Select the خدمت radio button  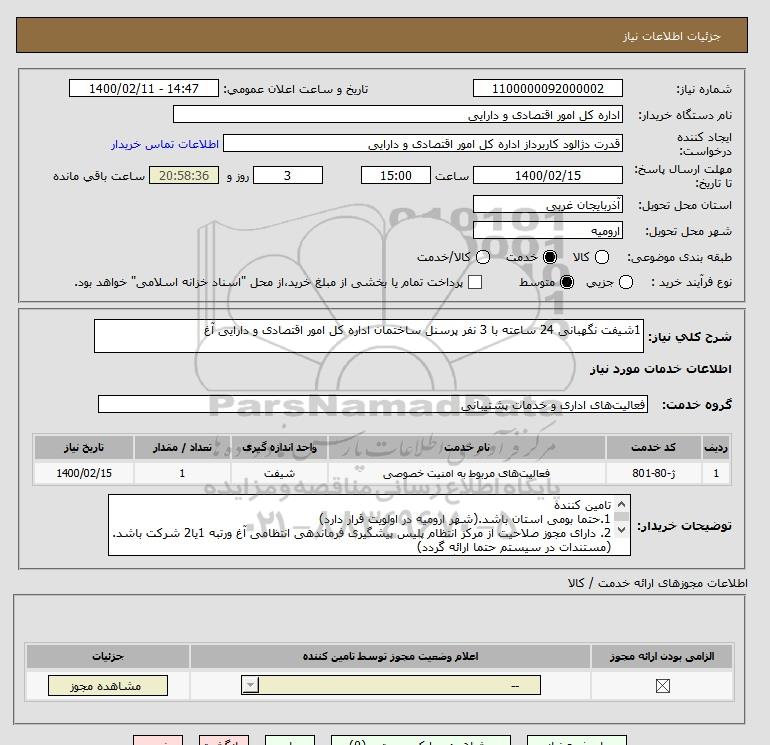pos(550,257)
